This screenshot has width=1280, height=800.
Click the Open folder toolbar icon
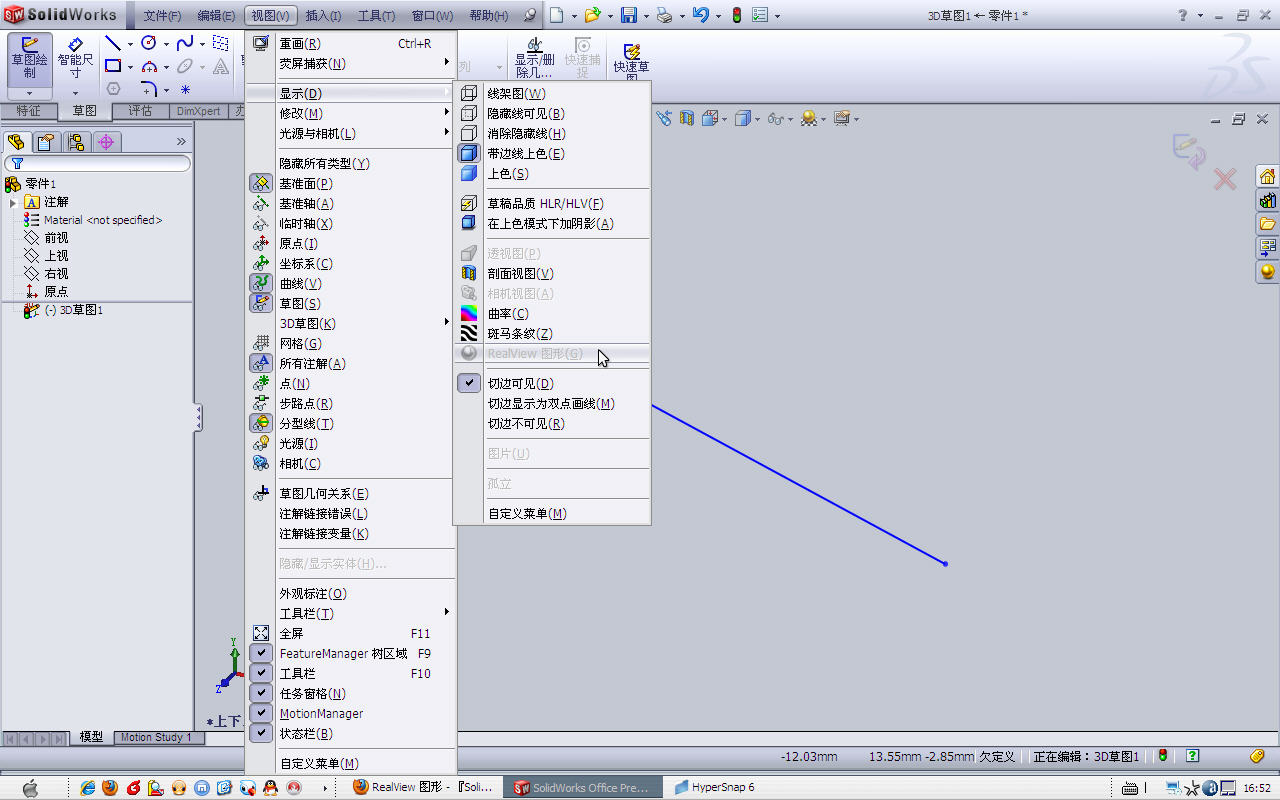point(592,15)
